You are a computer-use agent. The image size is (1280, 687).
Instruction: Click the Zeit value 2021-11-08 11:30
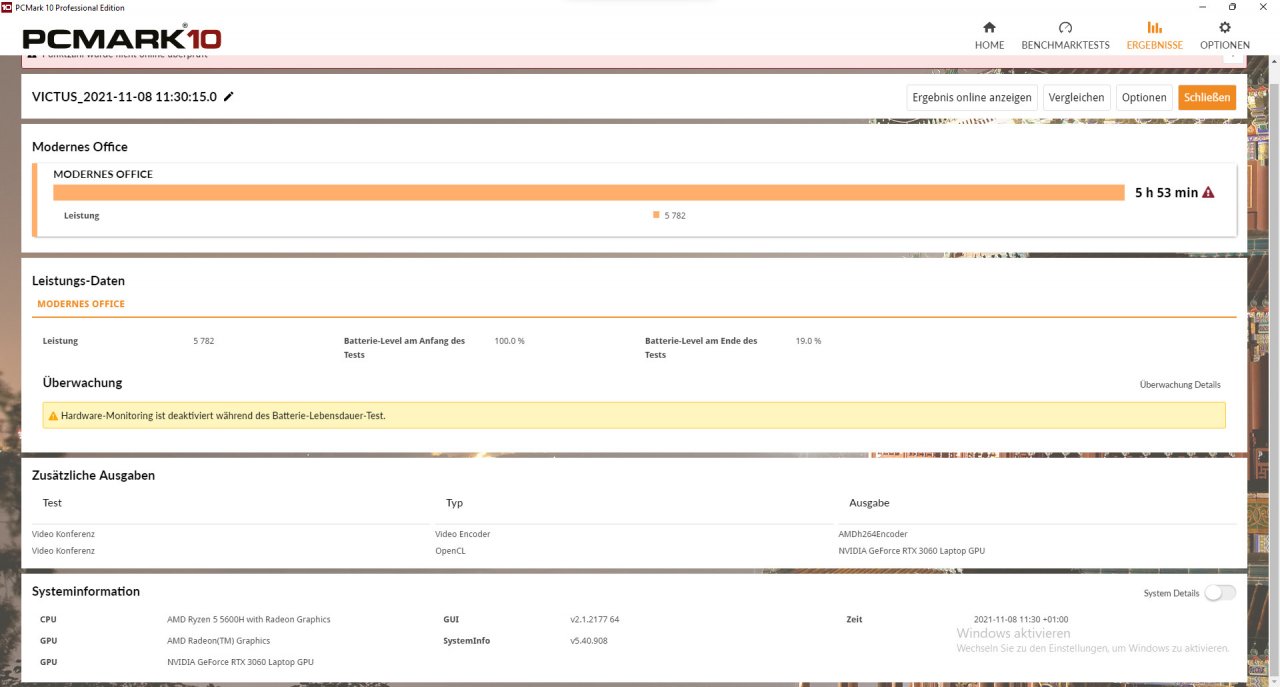pyautogui.click(x=1021, y=620)
